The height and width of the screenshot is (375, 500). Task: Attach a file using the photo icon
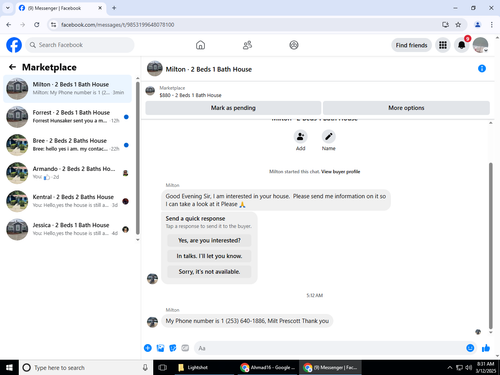160,348
